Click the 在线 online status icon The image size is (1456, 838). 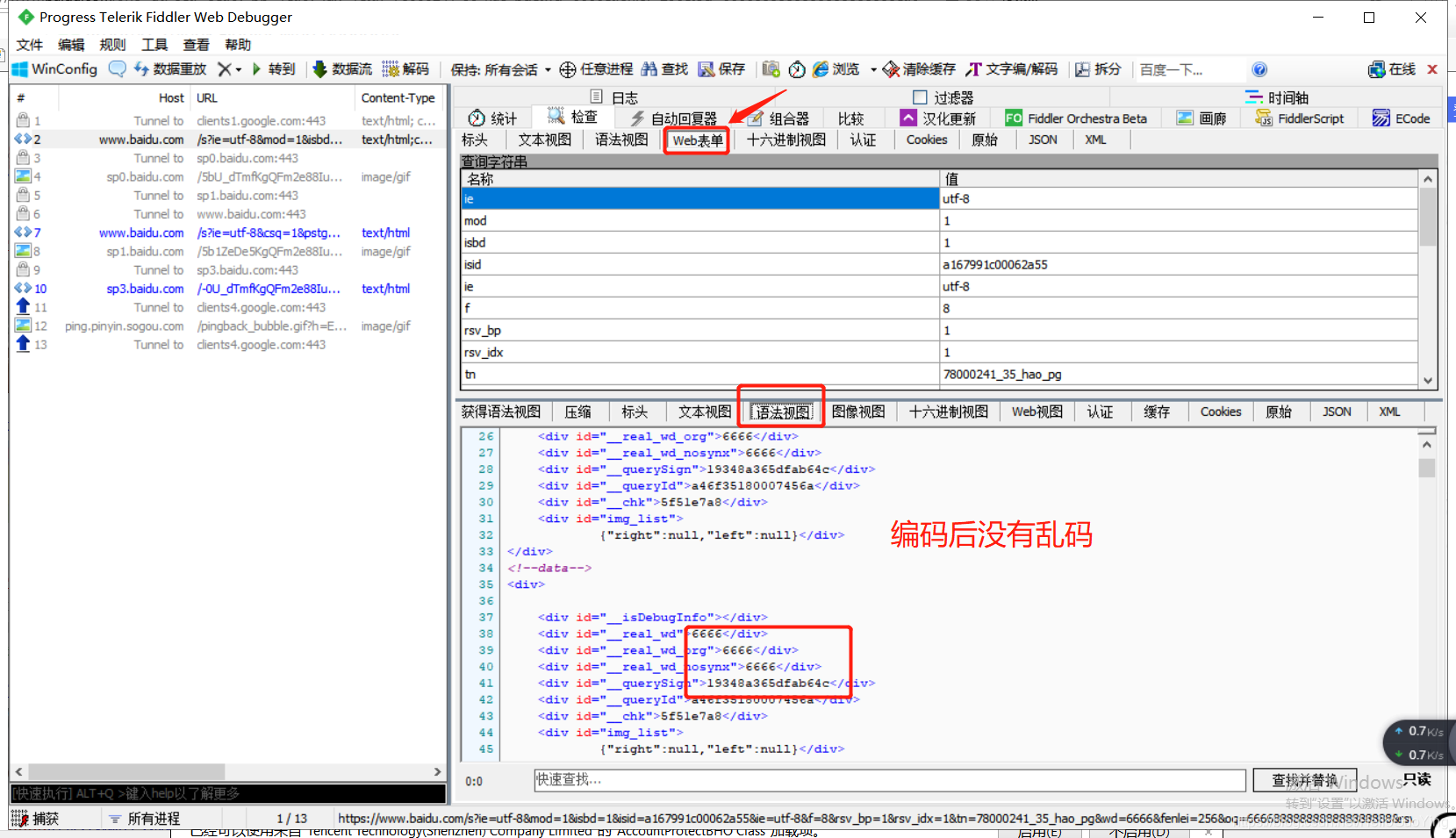coord(1392,69)
